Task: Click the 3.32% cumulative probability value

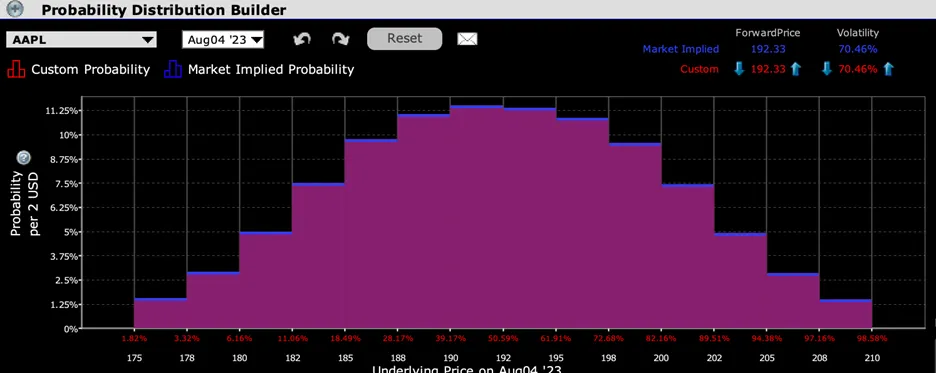Action: coord(187,339)
